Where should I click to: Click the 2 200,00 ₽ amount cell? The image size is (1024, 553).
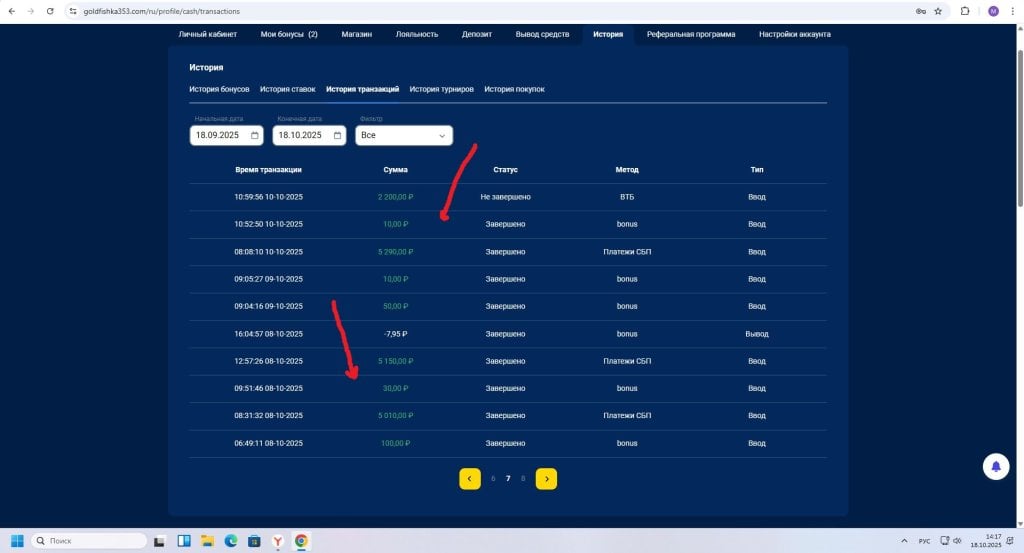tap(396, 197)
